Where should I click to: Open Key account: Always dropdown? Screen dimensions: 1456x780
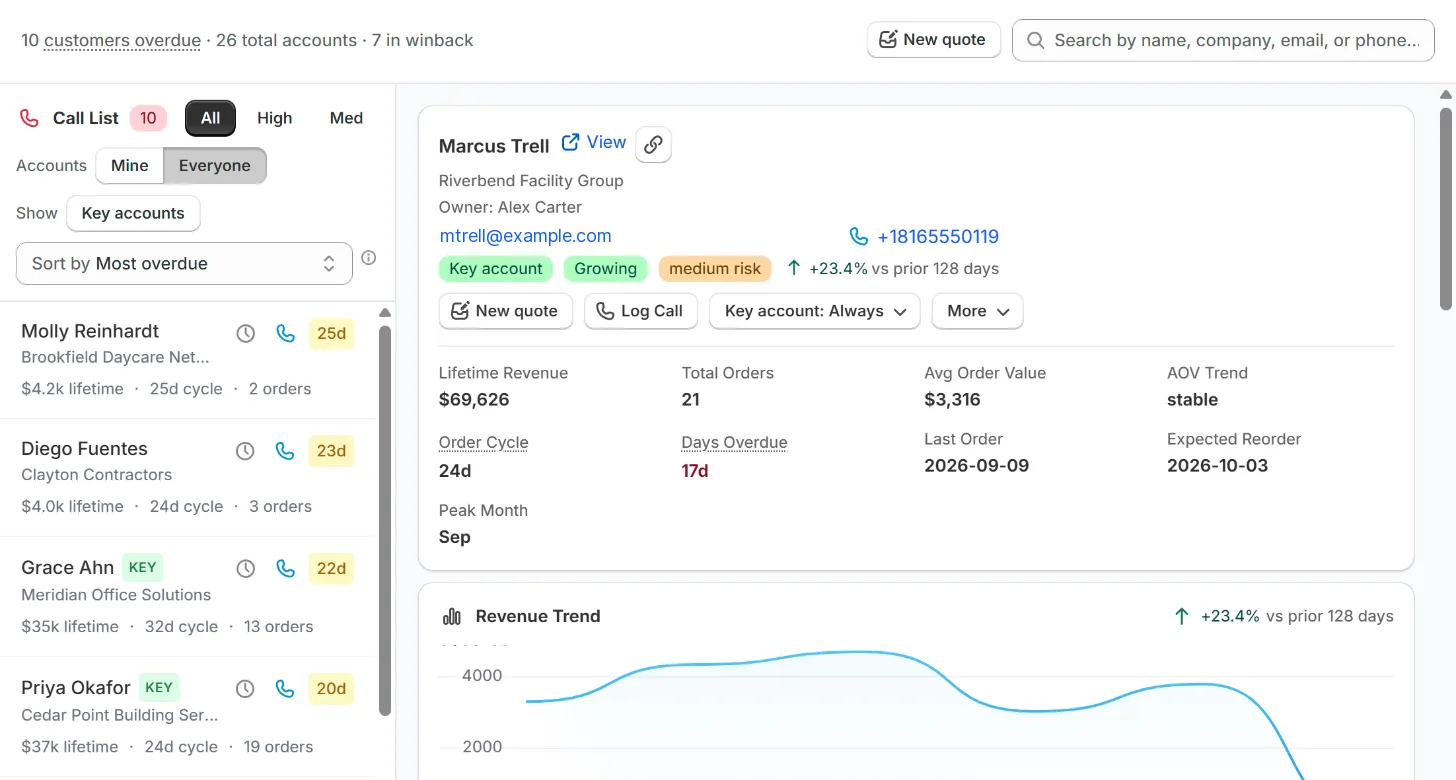(x=815, y=311)
